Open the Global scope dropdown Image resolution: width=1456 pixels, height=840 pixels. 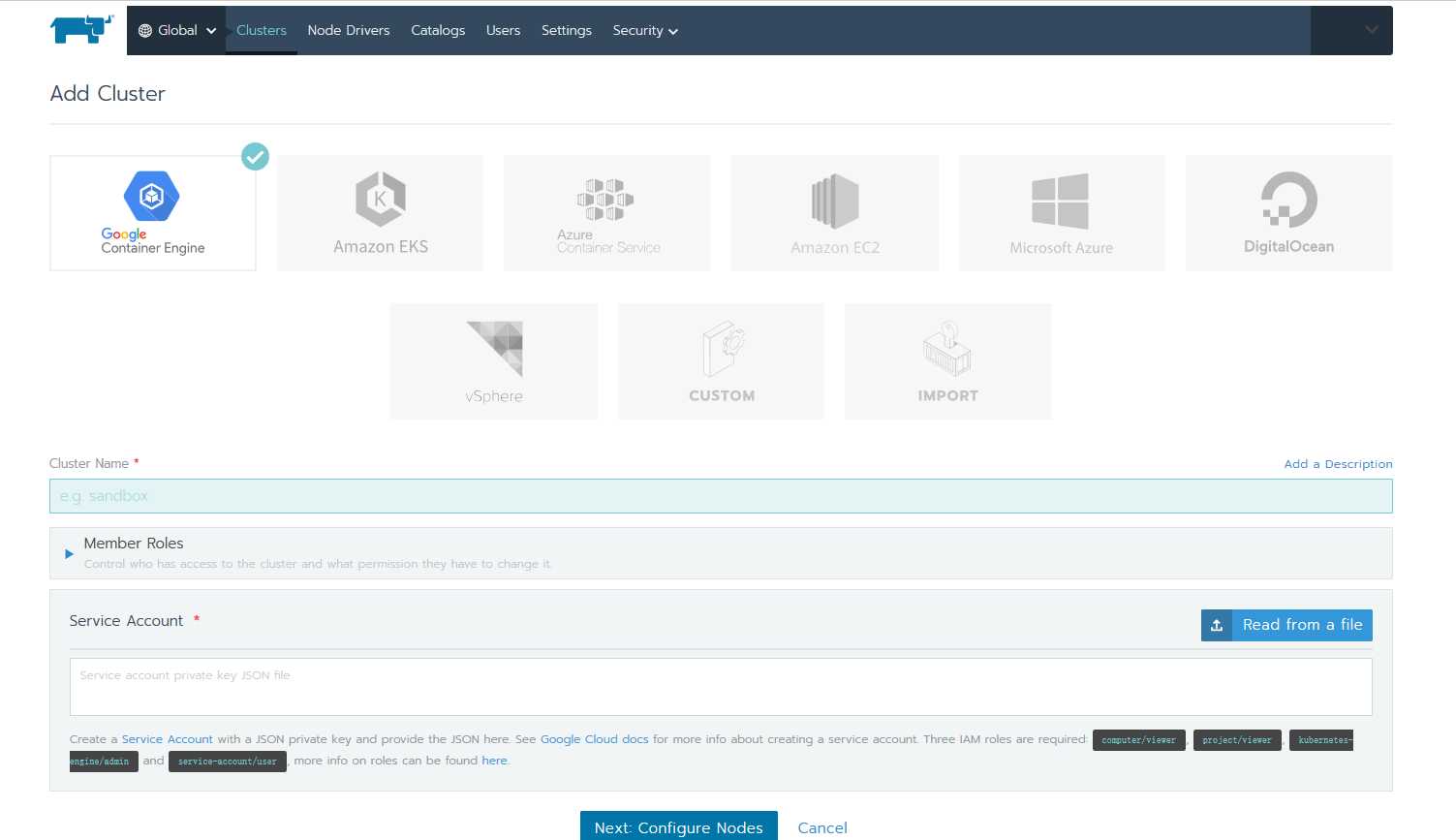coord(176,30)
